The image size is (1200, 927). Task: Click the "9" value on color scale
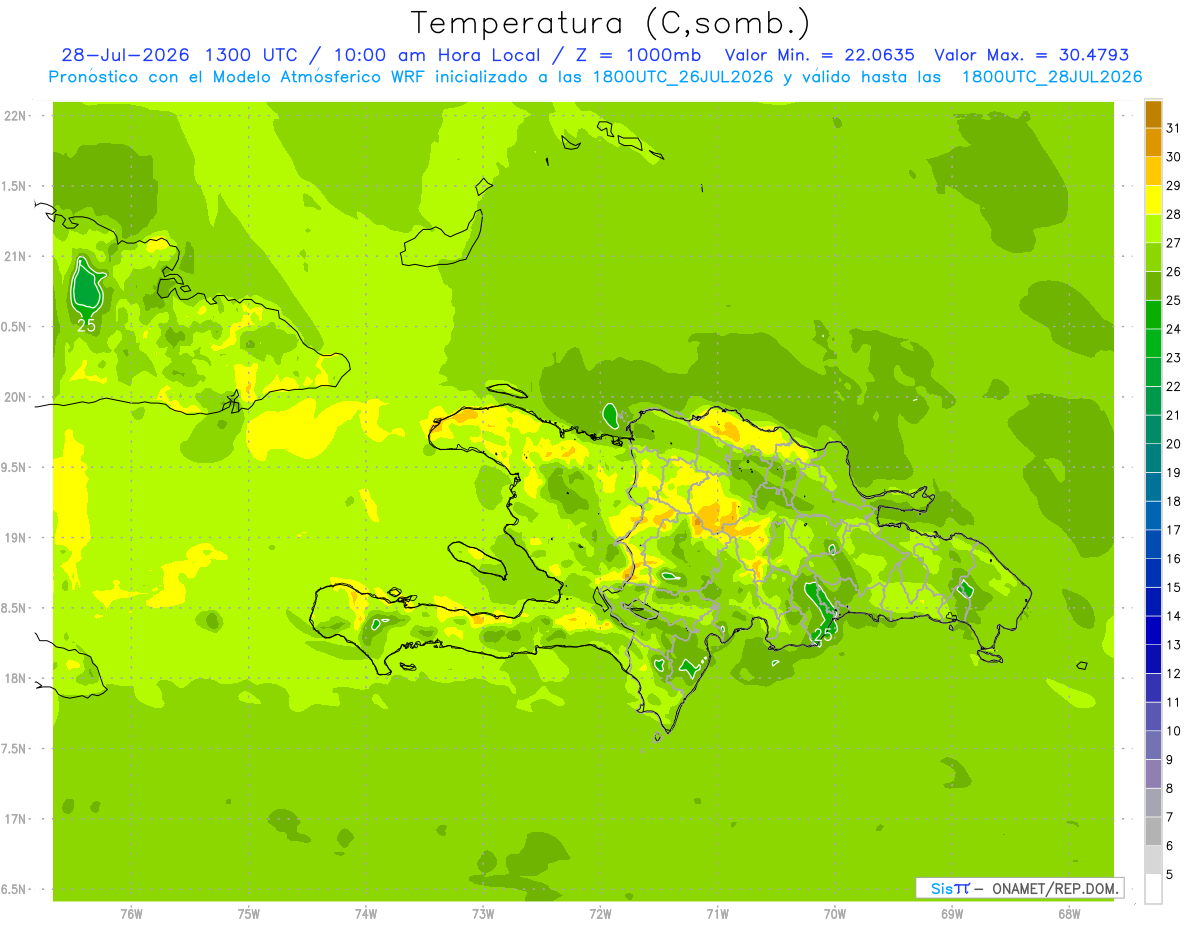[1170, 759]
